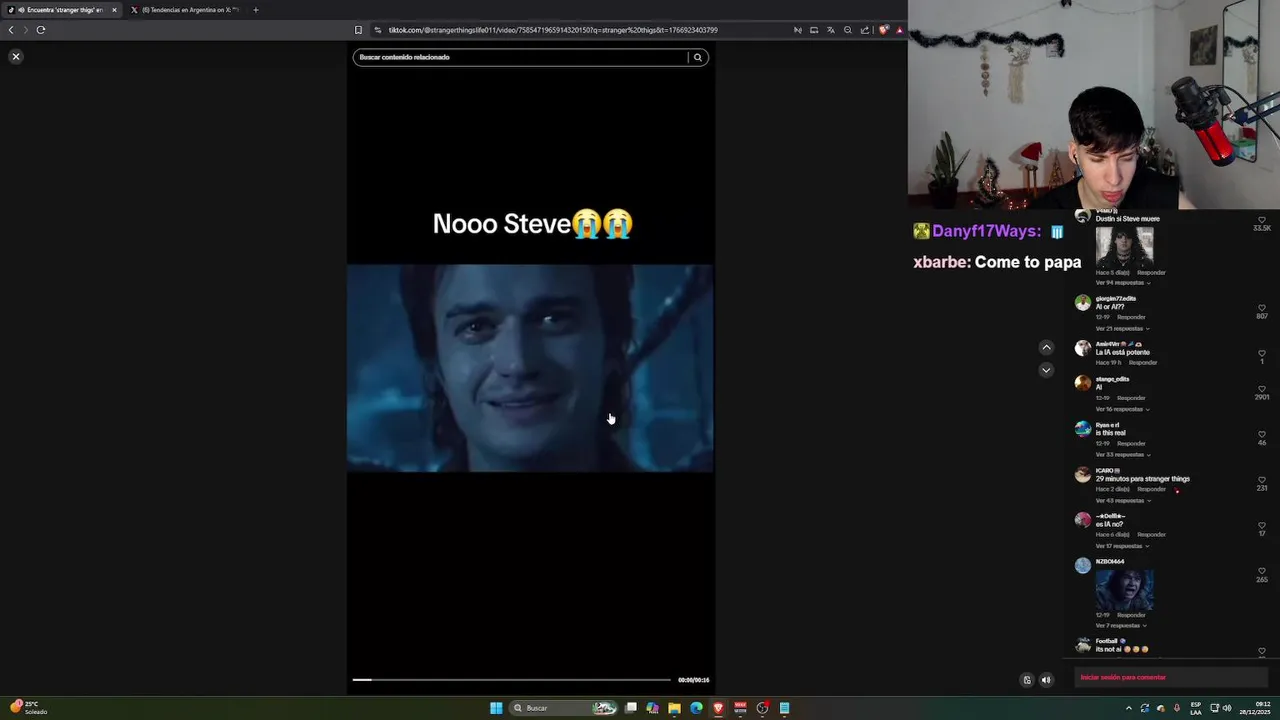Image resolution: width=1280 pixels, height=720 pixels.
Task: Click the share page icon in address bar
Action: tap(865, 30)
